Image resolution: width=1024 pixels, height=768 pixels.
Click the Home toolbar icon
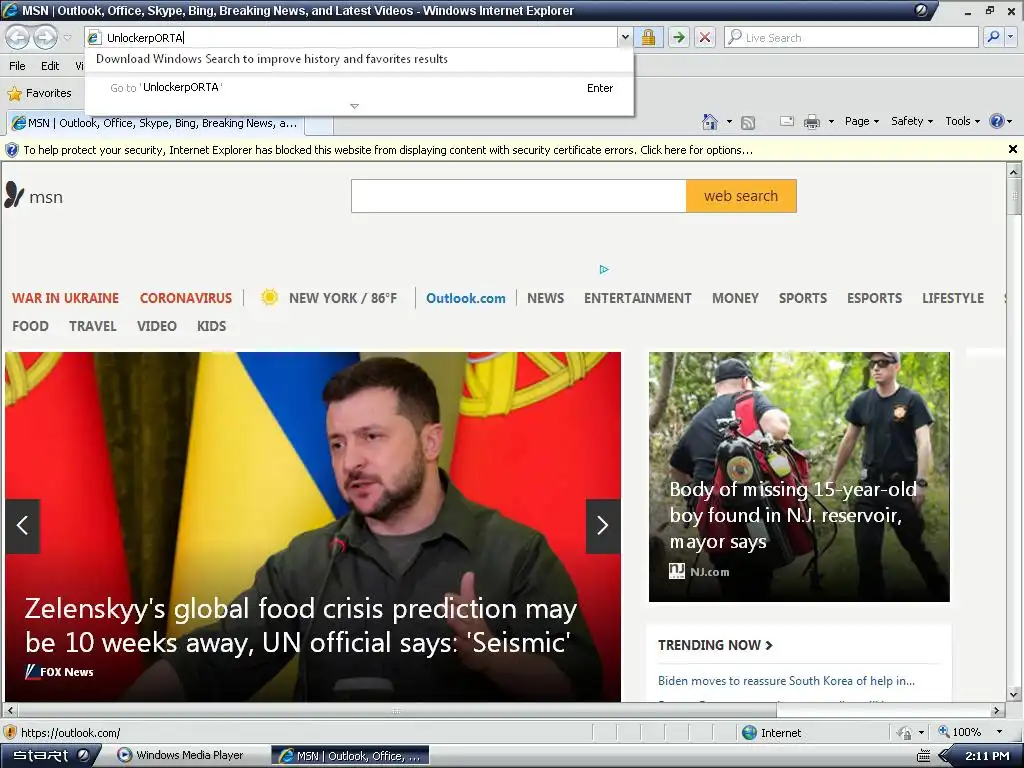point(710,121)
